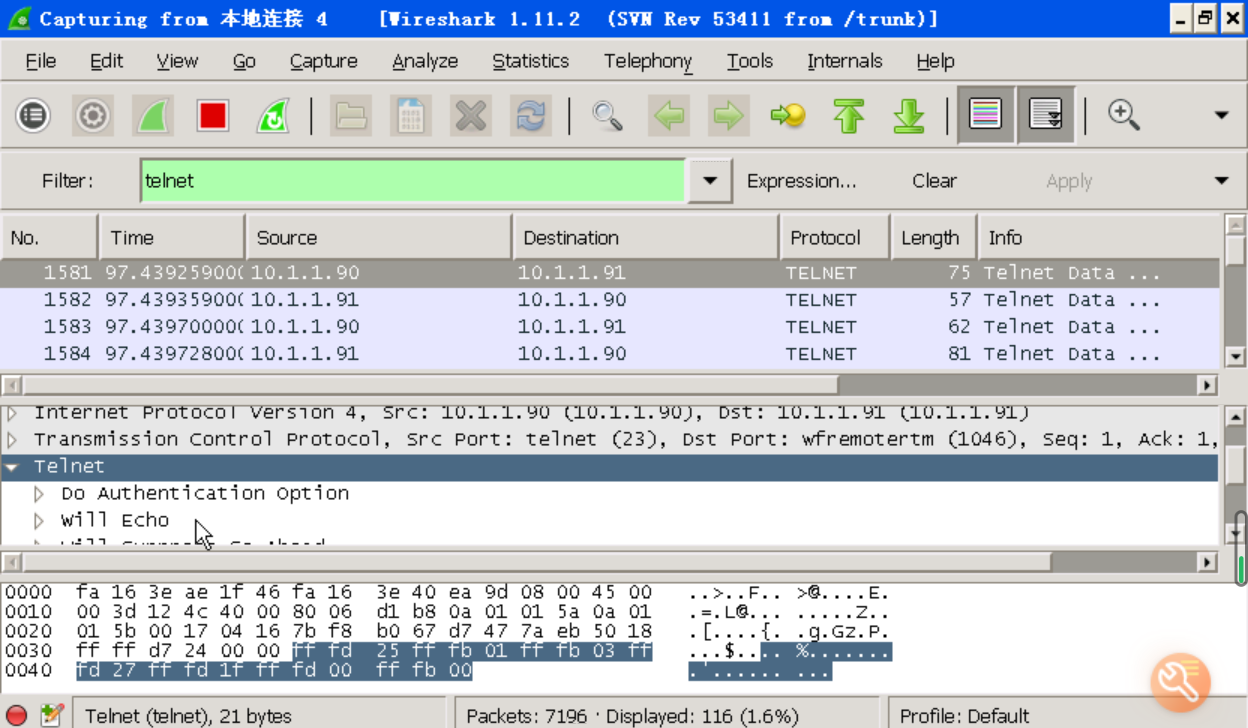Image resolution: width=1248 pixels, height=728 pixels.
Task: Clear the display filter
Action: (934, 181)
